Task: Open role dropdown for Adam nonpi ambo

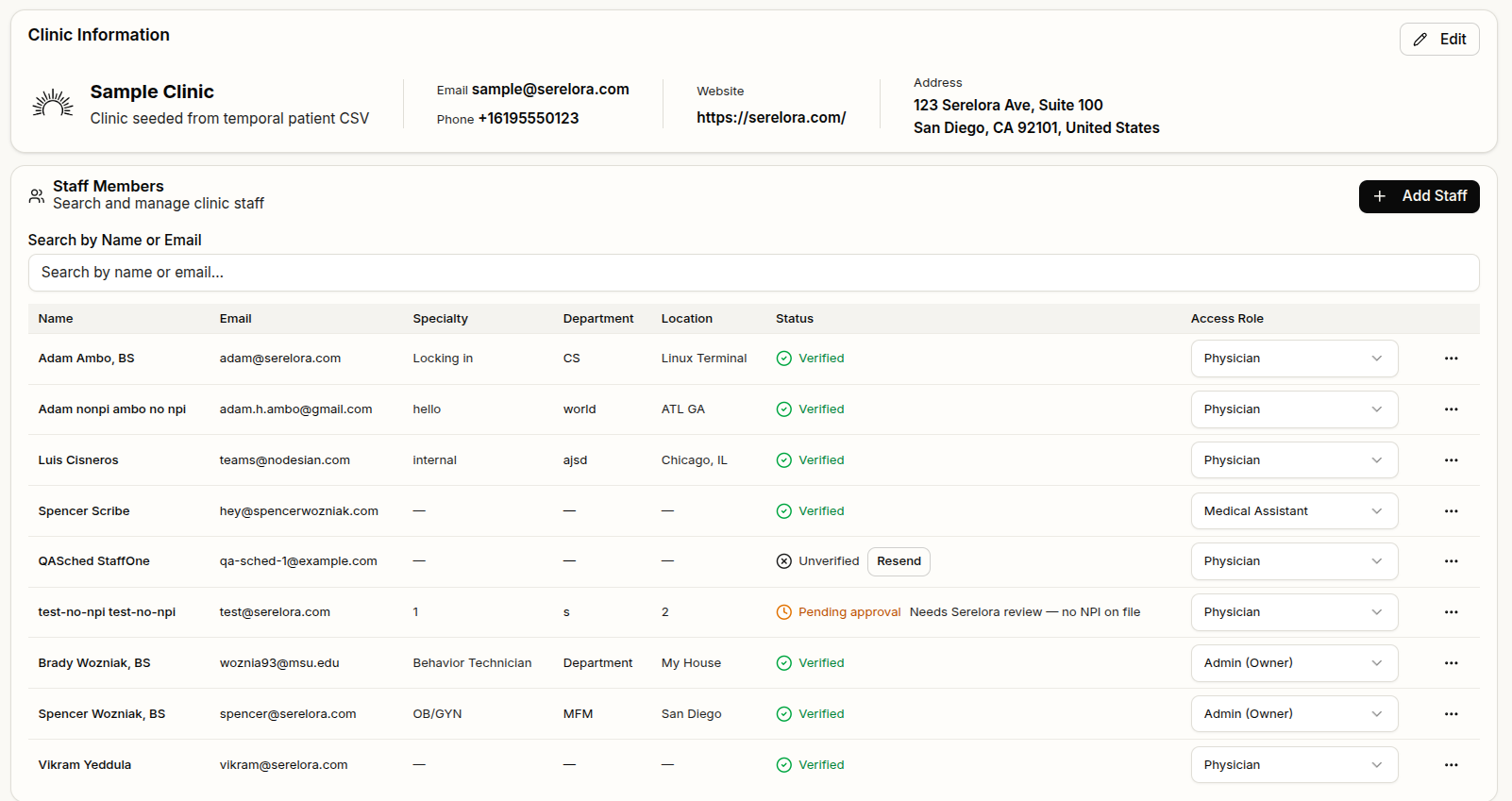Action: 1294,409
